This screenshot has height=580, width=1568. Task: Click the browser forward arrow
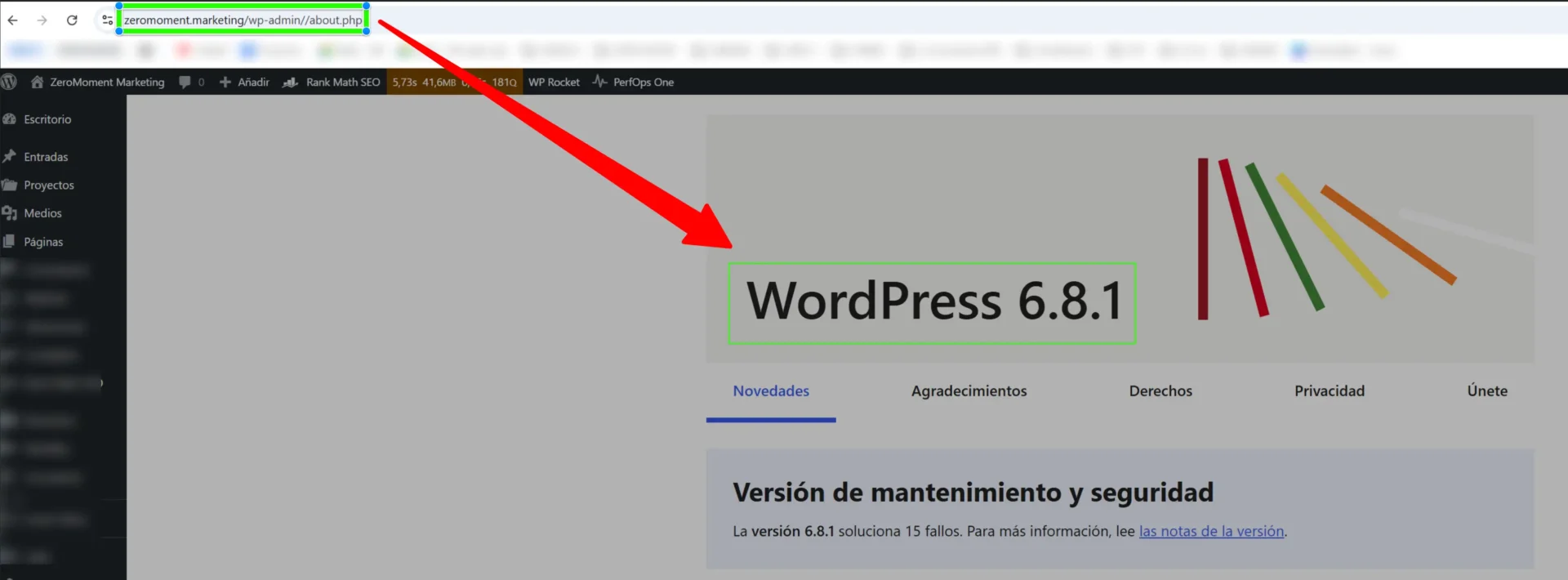pyautogui.click(x=42, y=20)
